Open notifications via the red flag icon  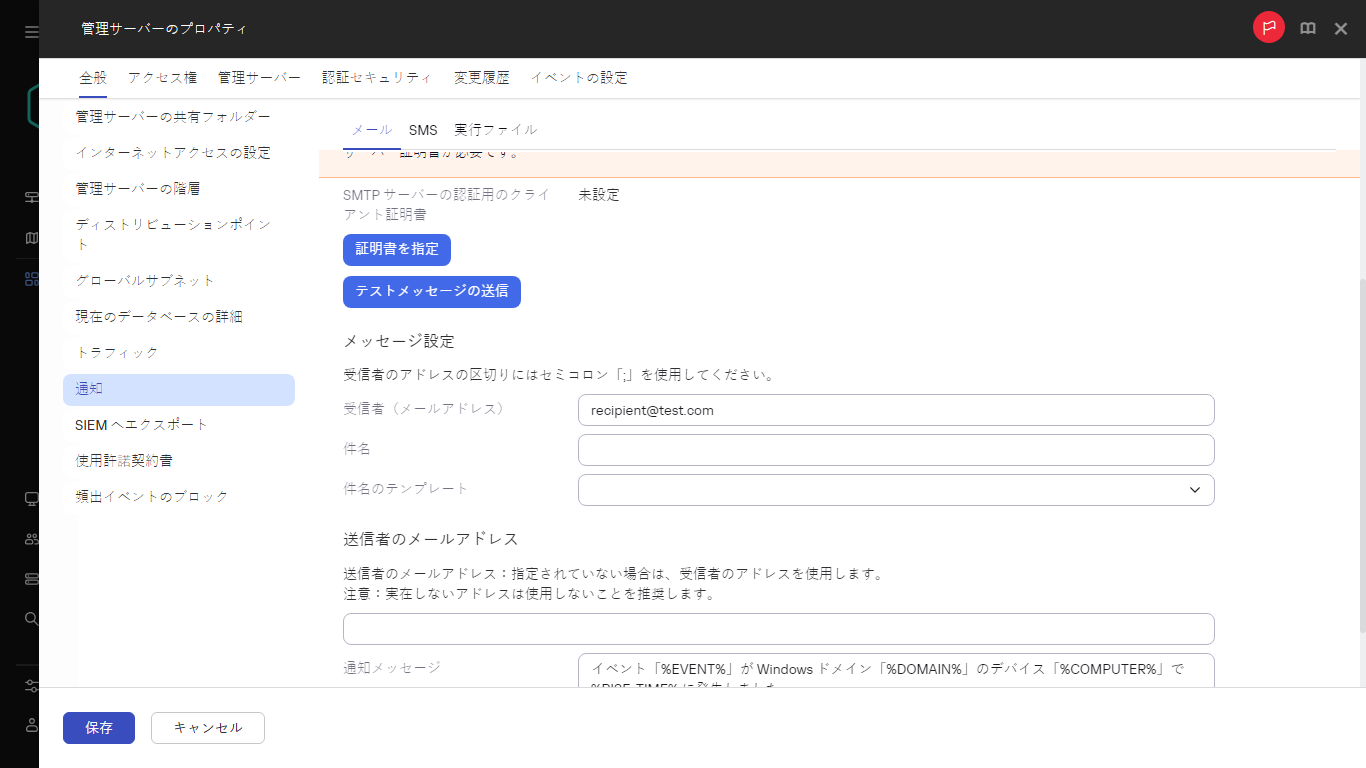click(x=1268, y=28)
